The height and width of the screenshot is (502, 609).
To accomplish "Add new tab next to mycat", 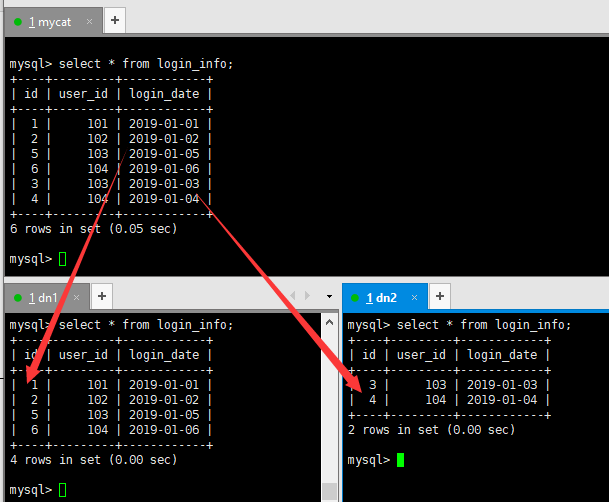I will pyautogui.click(x=114, y=20).
